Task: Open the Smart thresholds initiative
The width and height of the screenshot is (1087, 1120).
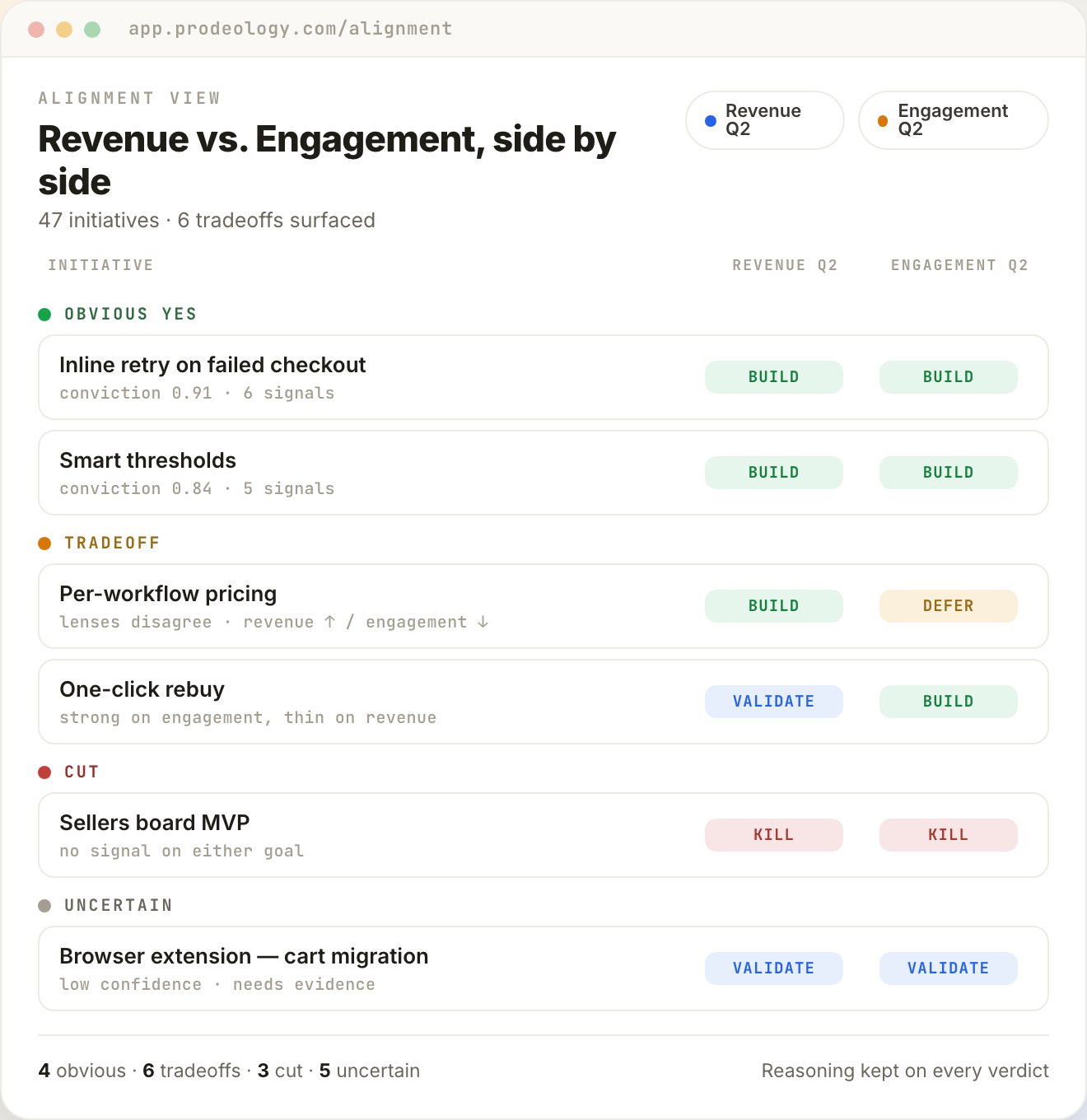Action: [543, 473]
